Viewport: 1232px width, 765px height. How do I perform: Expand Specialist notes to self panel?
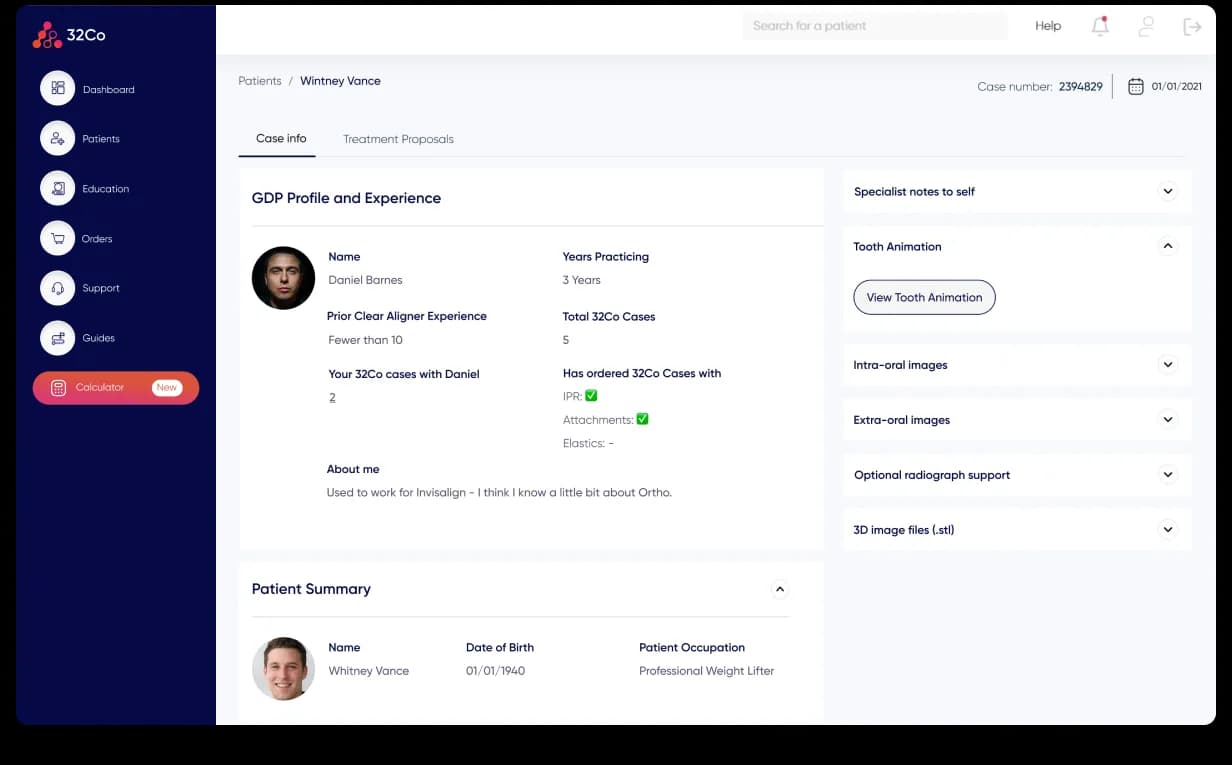1167,191
